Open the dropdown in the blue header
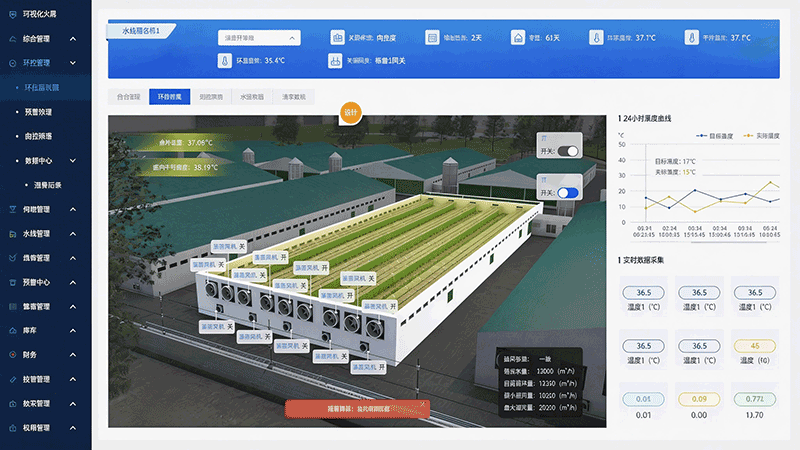Screen dimensions: 800x450 258,38
